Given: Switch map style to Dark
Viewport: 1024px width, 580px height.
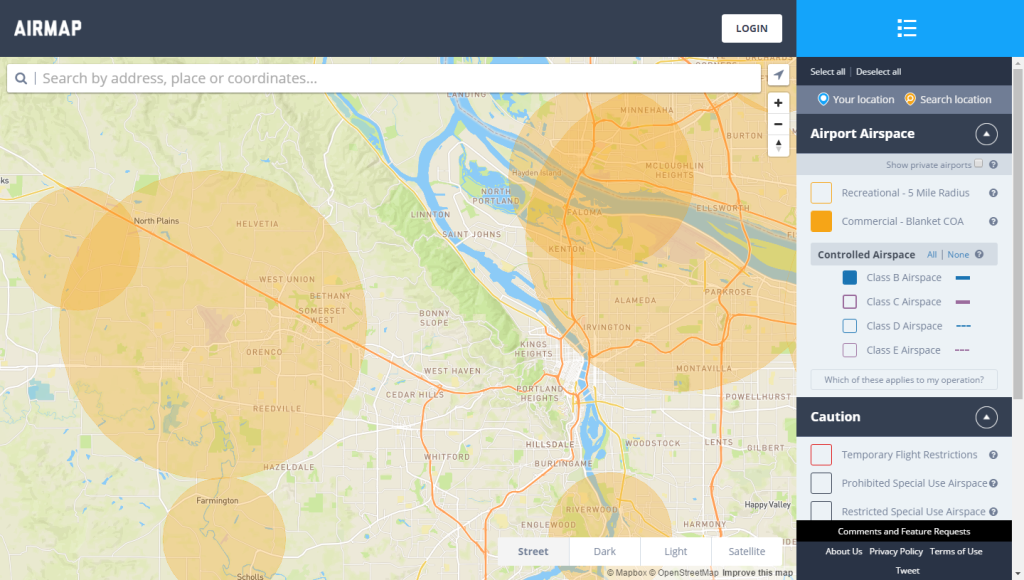Looking at the screenshot, I should (604, 552).
